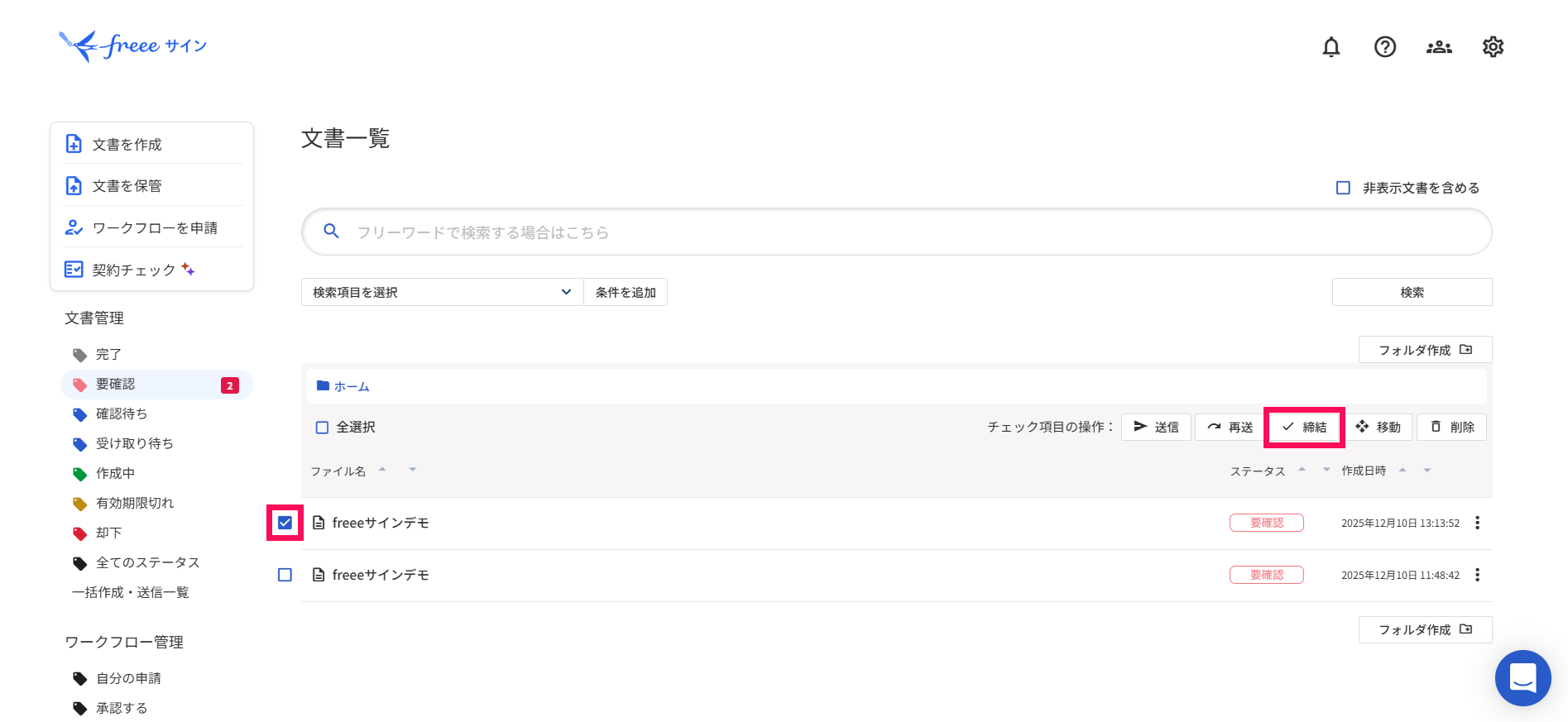1568x722 pixels.
Task: Open the 検索項目を選択 dropdown
Action: point(442,292)
